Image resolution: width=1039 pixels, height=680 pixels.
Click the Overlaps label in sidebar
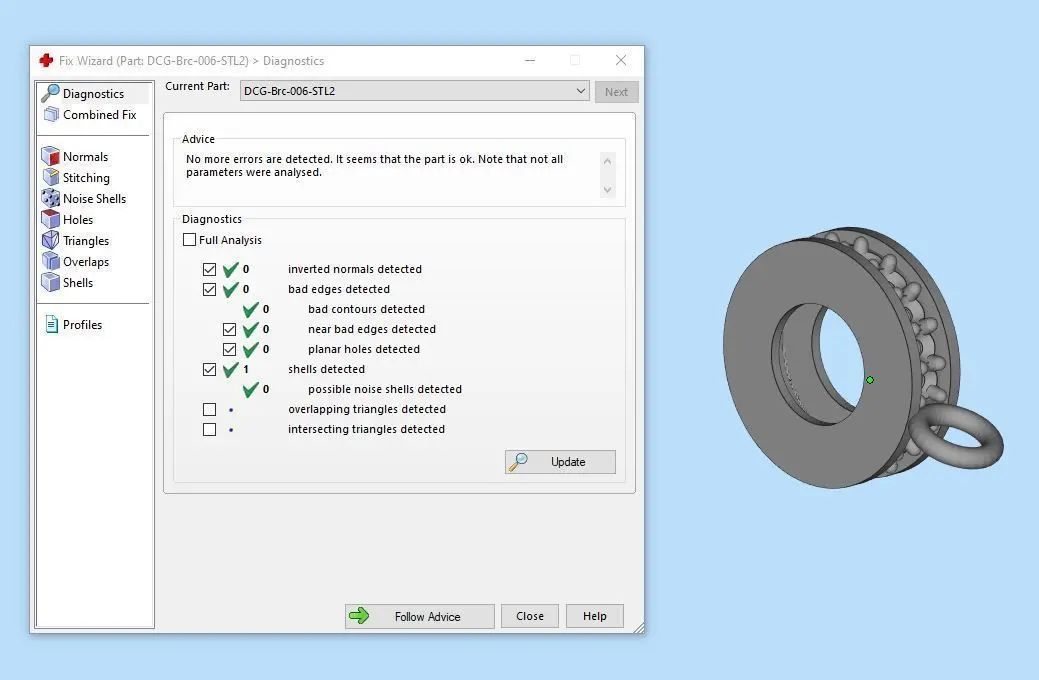click(85, 262)
